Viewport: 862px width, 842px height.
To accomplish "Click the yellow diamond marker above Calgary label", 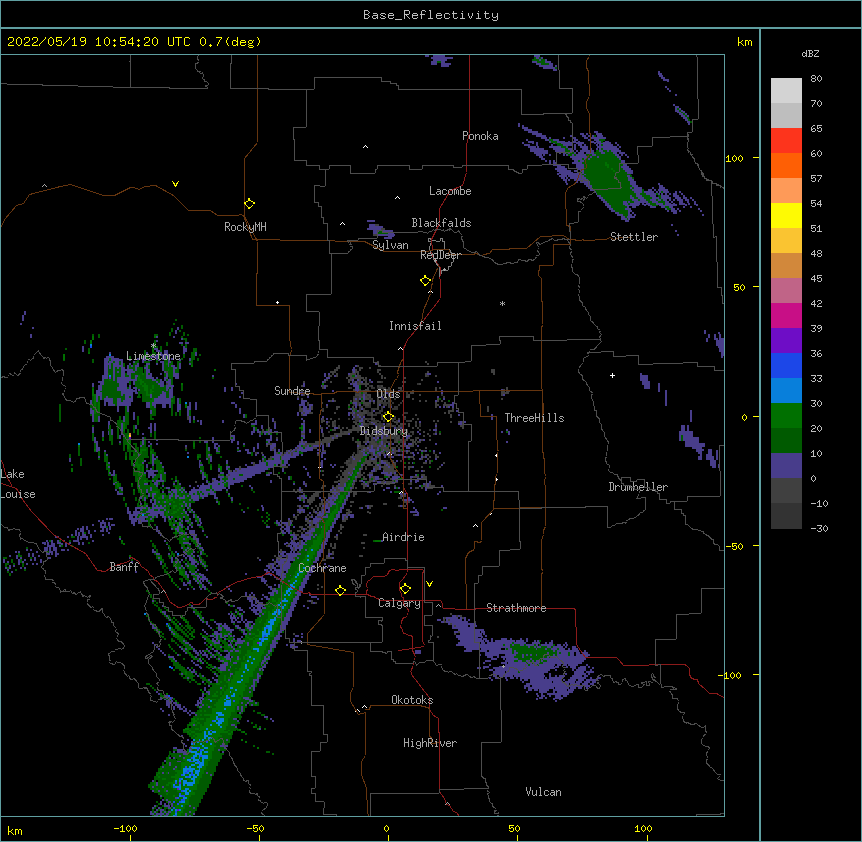I will click(405, 589).
